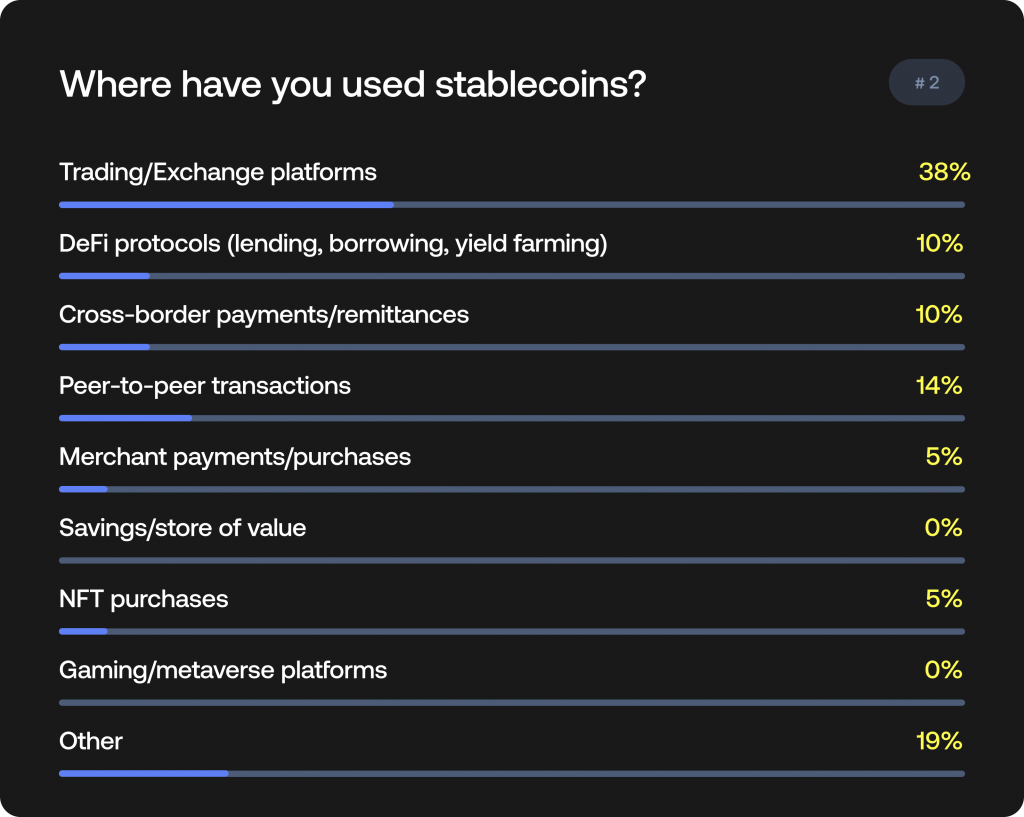Select the Other option label
Screen dimensions: 1024x817
91,741
